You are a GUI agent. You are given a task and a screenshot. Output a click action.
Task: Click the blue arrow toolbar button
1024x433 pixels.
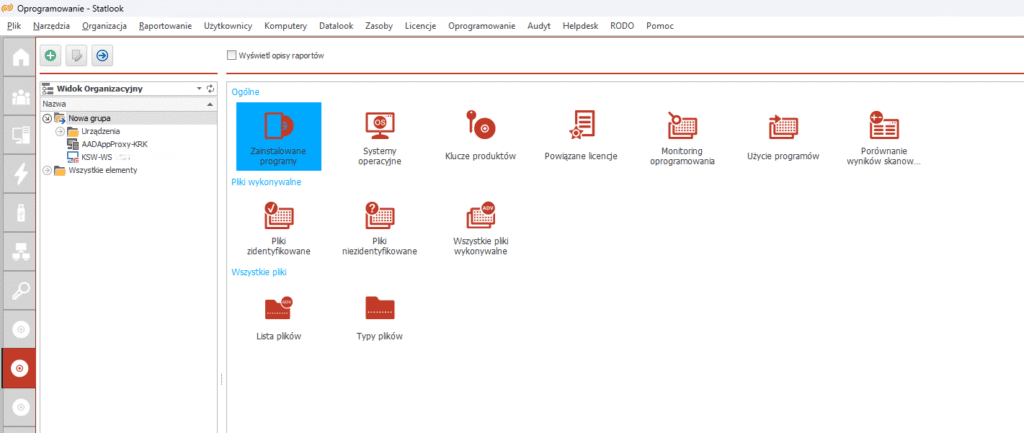(101, 55)
